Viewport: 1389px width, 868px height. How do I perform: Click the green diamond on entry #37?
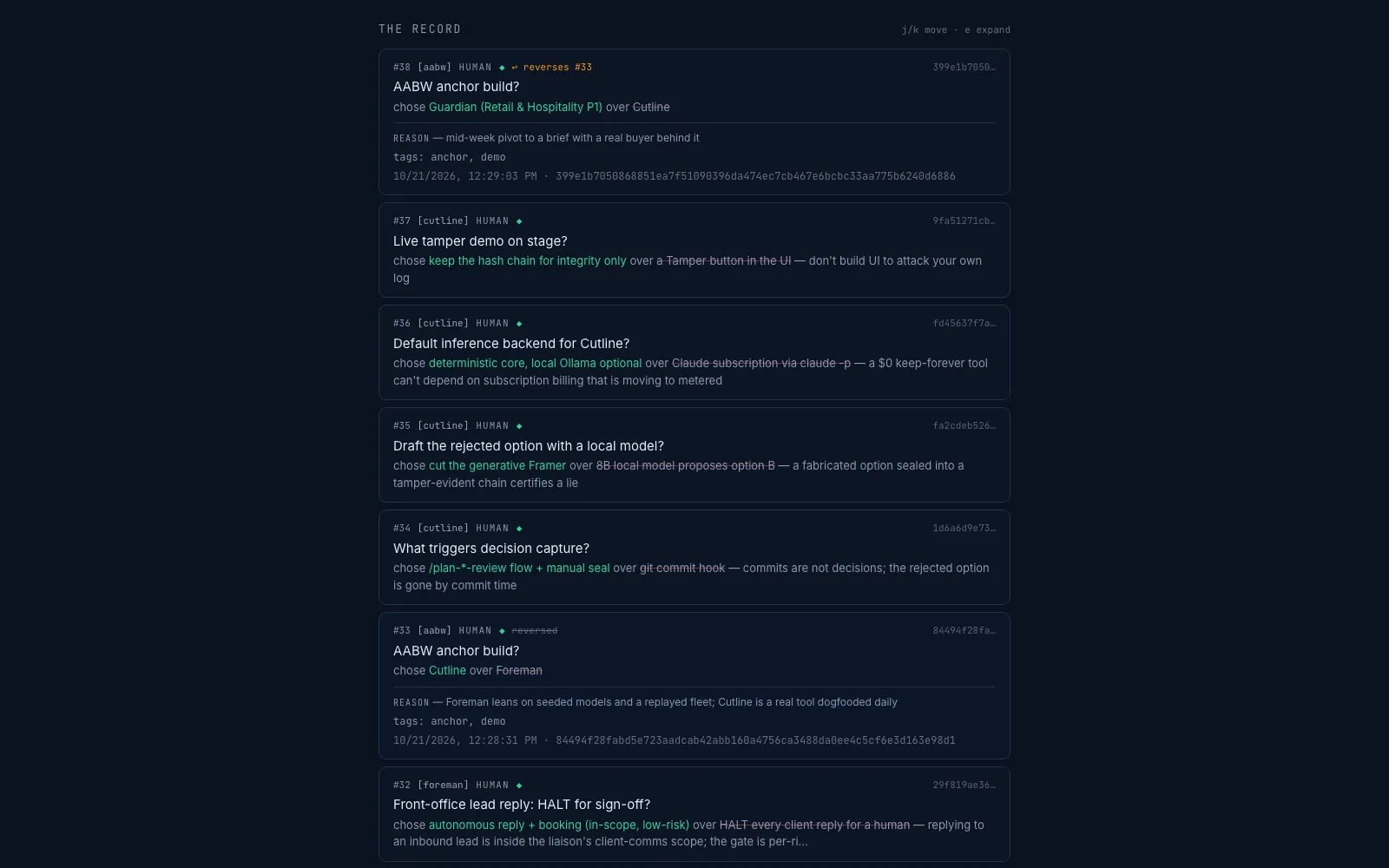pyautogui.click(x=519, y=221)
